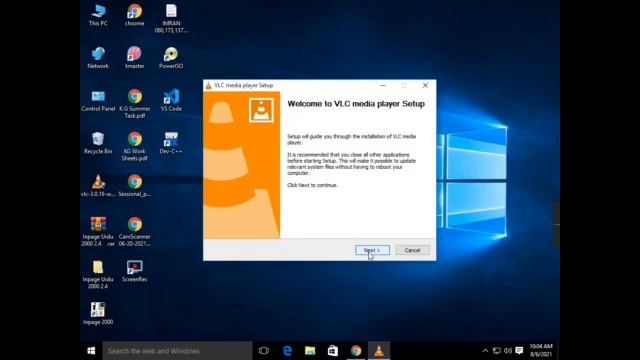Open Task View on taskbar
Screen dimensions: 640x360
click(264, 351)
